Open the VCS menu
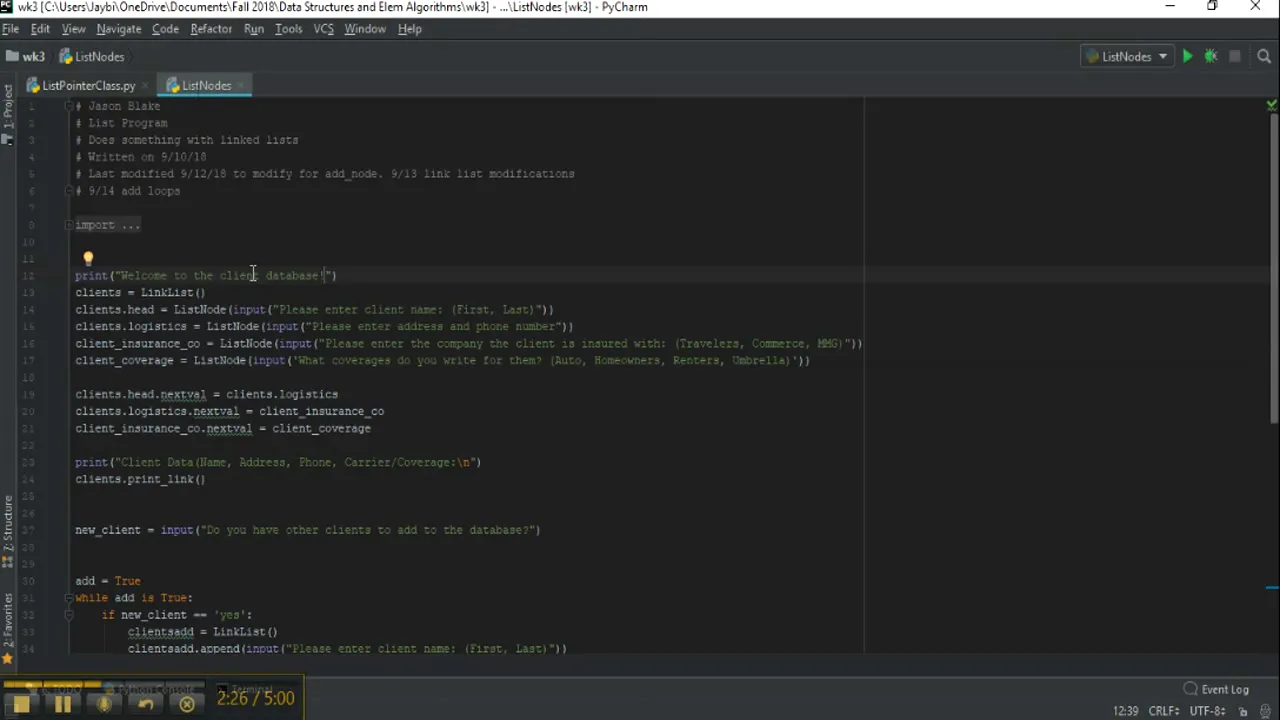The height and width of the screenshot is (720, 1280). coord(323,29)
